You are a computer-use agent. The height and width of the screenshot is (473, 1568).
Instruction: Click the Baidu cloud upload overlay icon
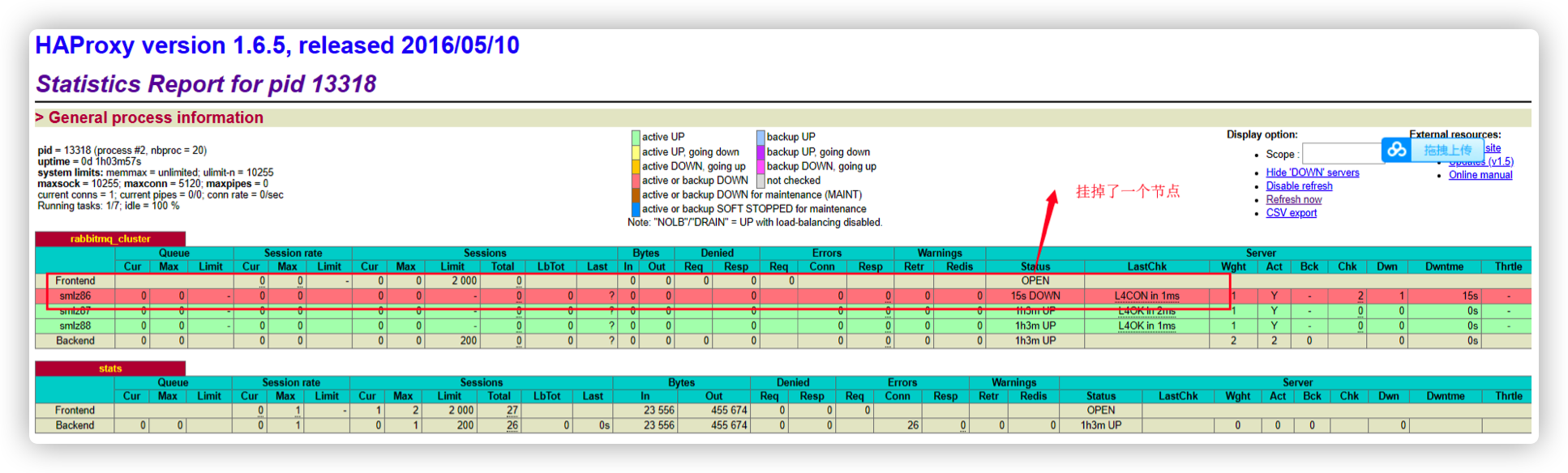coord(1396,150)
